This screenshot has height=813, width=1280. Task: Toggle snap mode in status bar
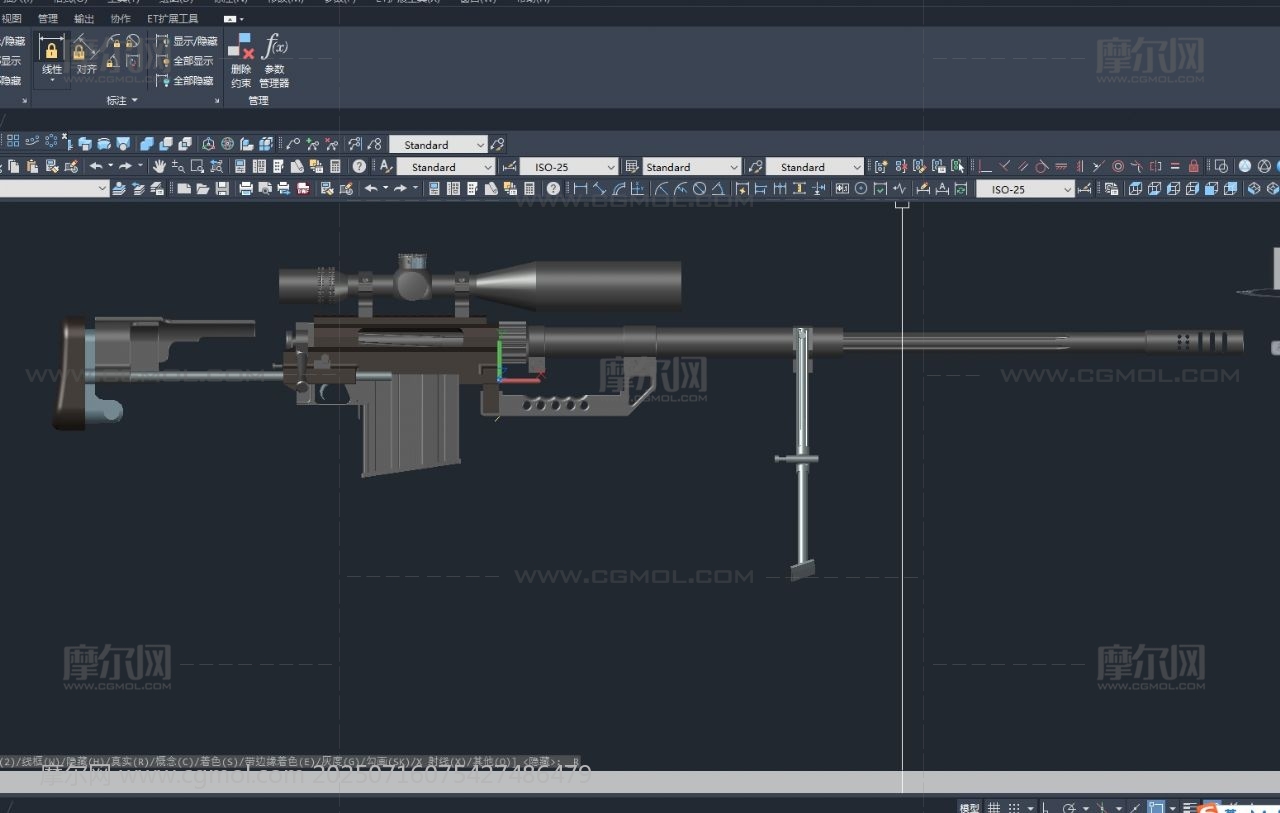tap(1014, 807)
